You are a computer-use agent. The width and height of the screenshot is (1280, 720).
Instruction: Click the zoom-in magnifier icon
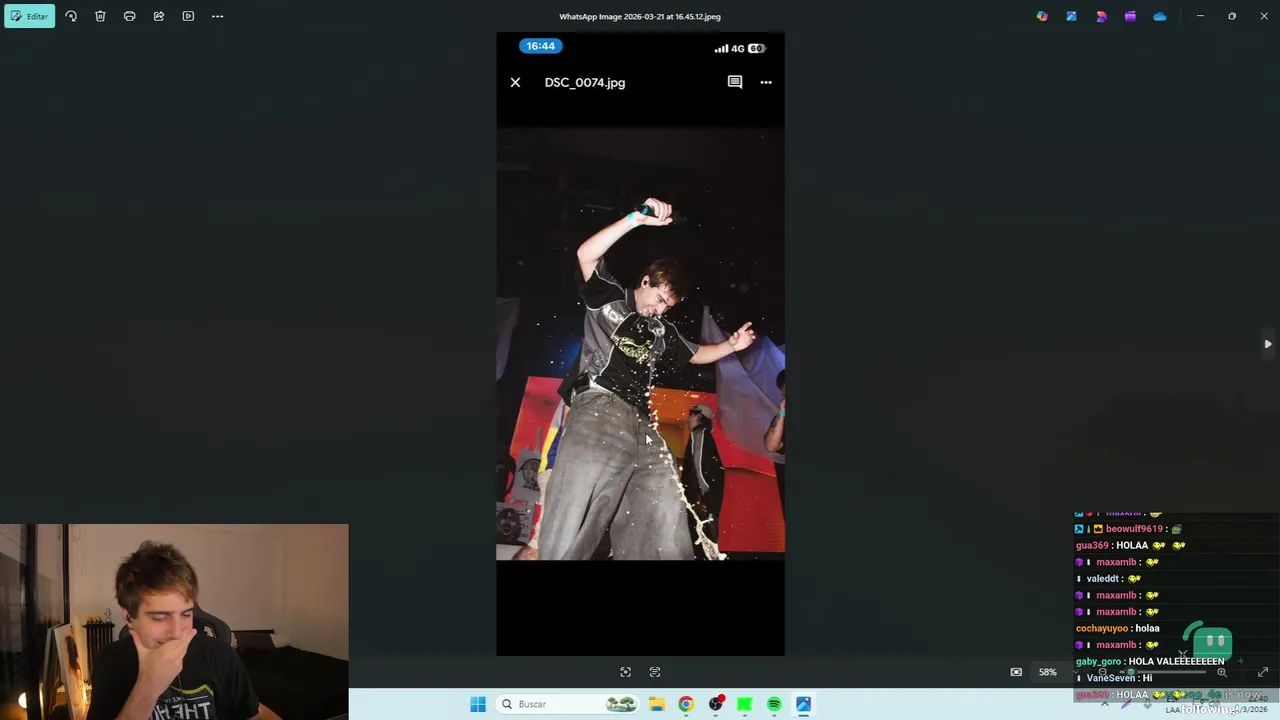(1221, 672)
